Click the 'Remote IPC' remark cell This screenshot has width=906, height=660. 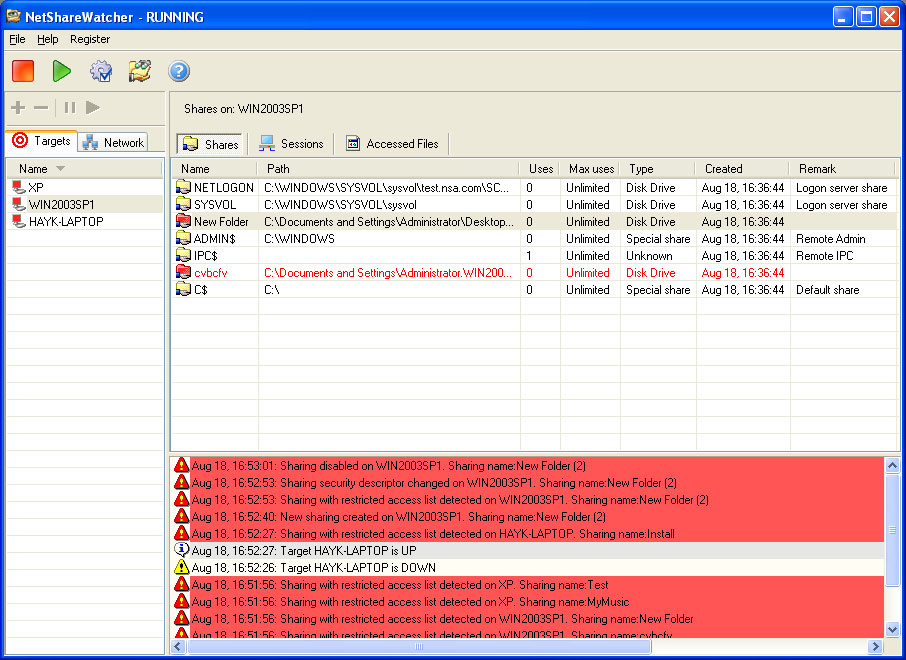tap(825, 255)
